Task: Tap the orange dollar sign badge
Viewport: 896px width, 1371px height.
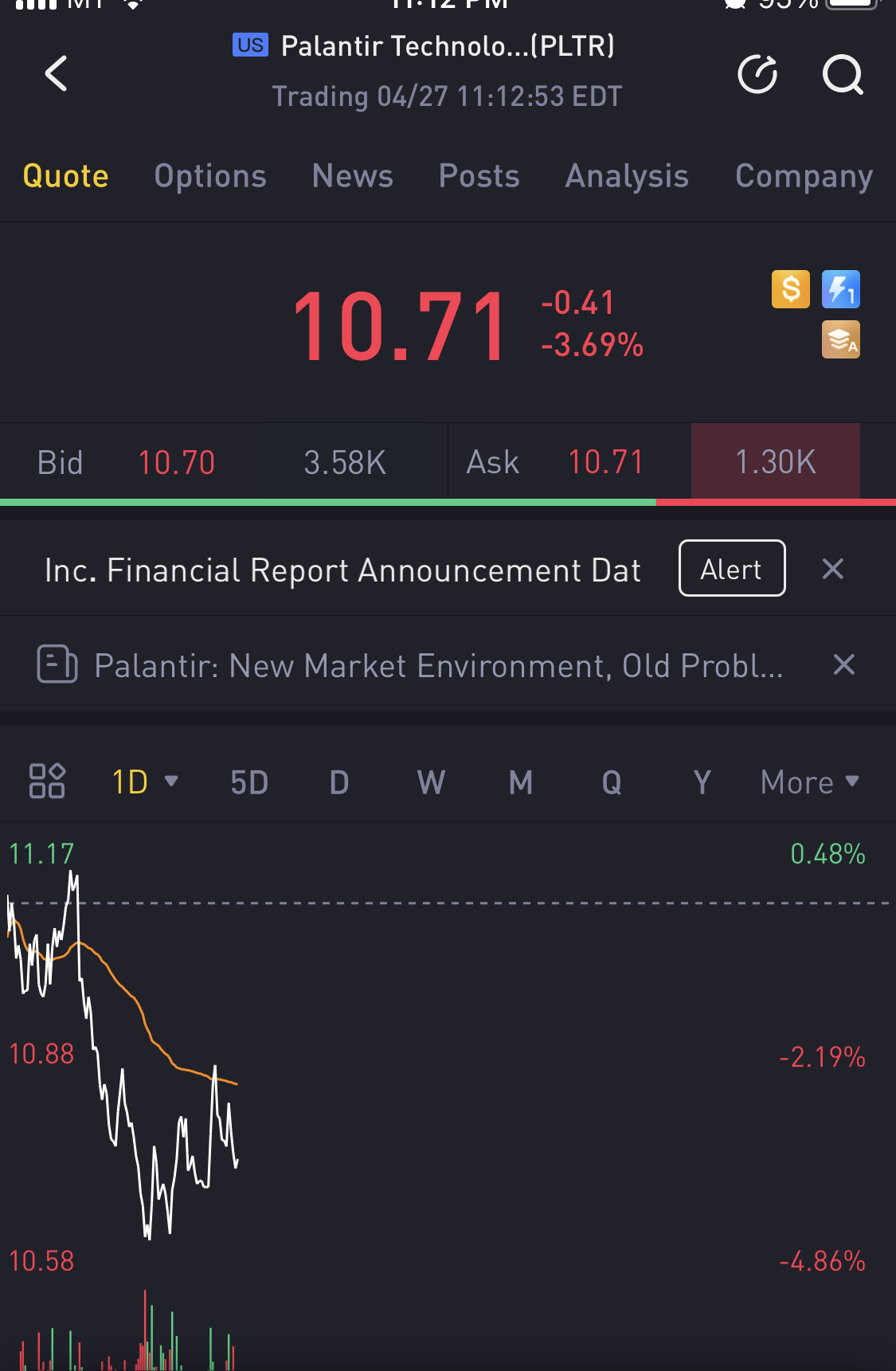Action: coord(791,289)
